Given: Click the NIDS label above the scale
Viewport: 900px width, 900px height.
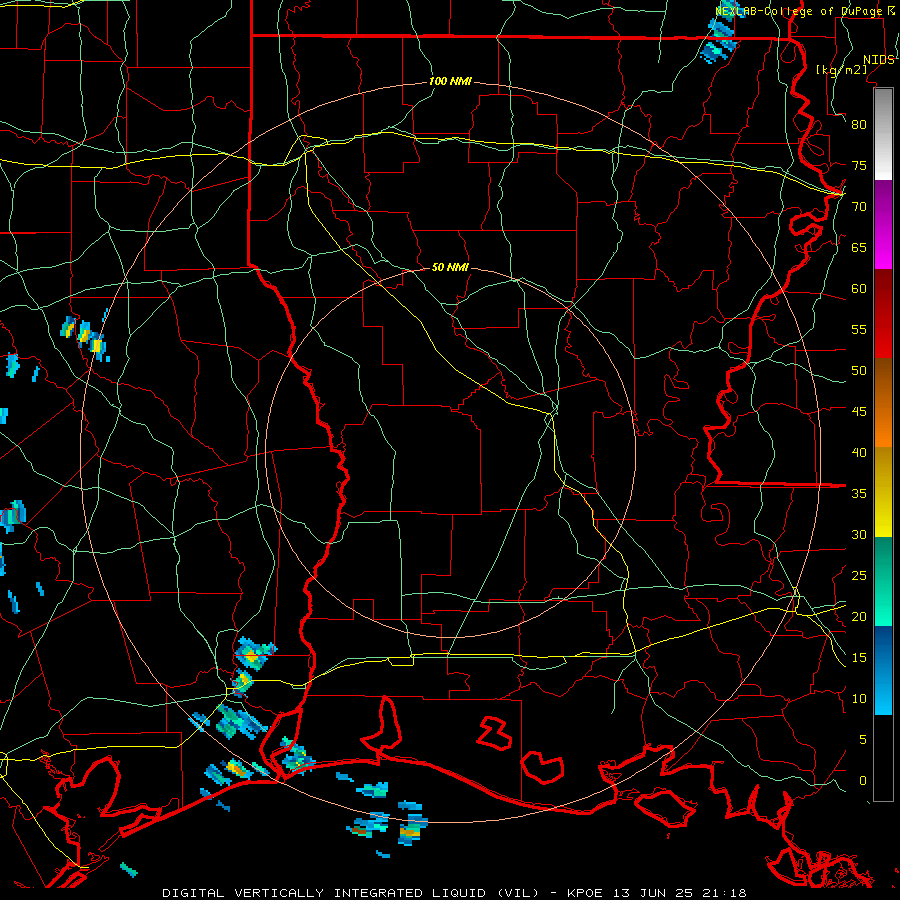Looking at the screenshot, I should [878, 60].
